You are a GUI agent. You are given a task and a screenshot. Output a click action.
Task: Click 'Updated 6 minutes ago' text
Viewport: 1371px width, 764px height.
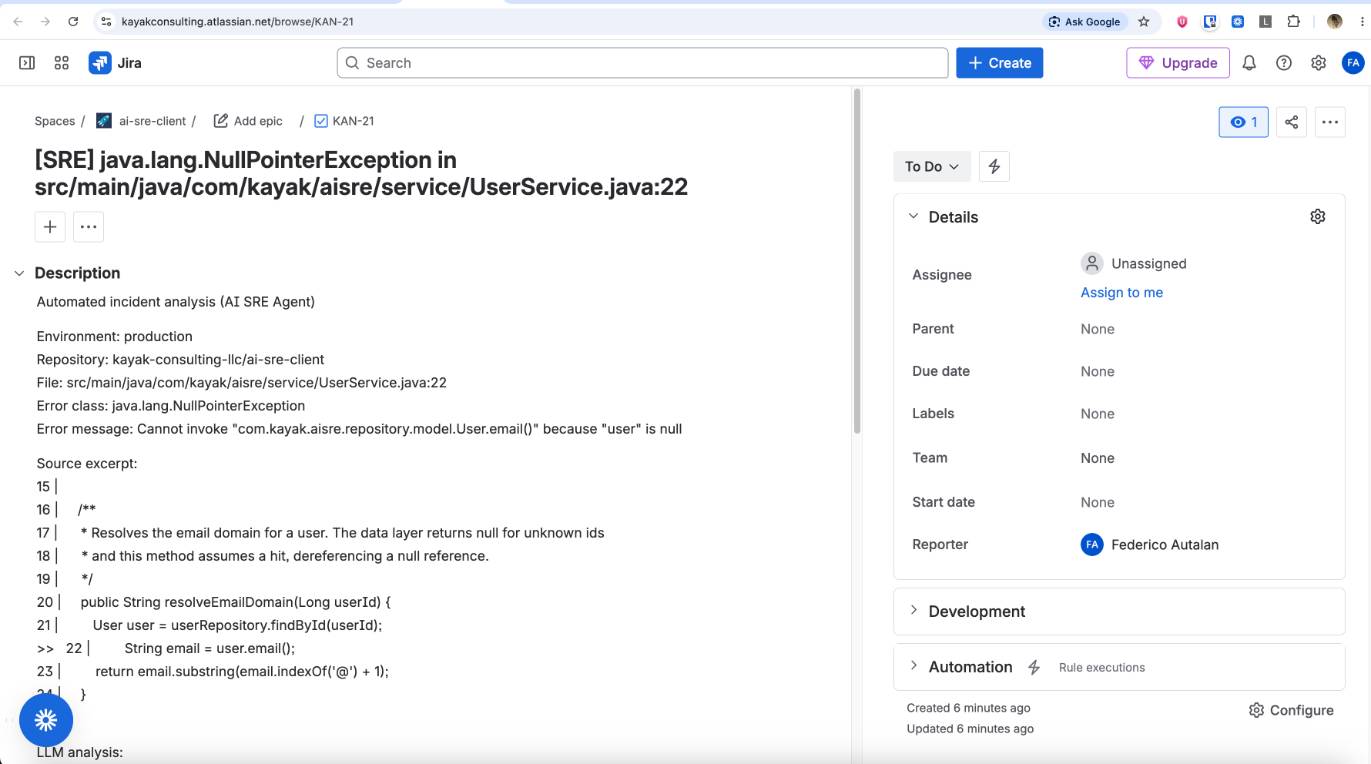pyautogui.click(x=970, y=729)
